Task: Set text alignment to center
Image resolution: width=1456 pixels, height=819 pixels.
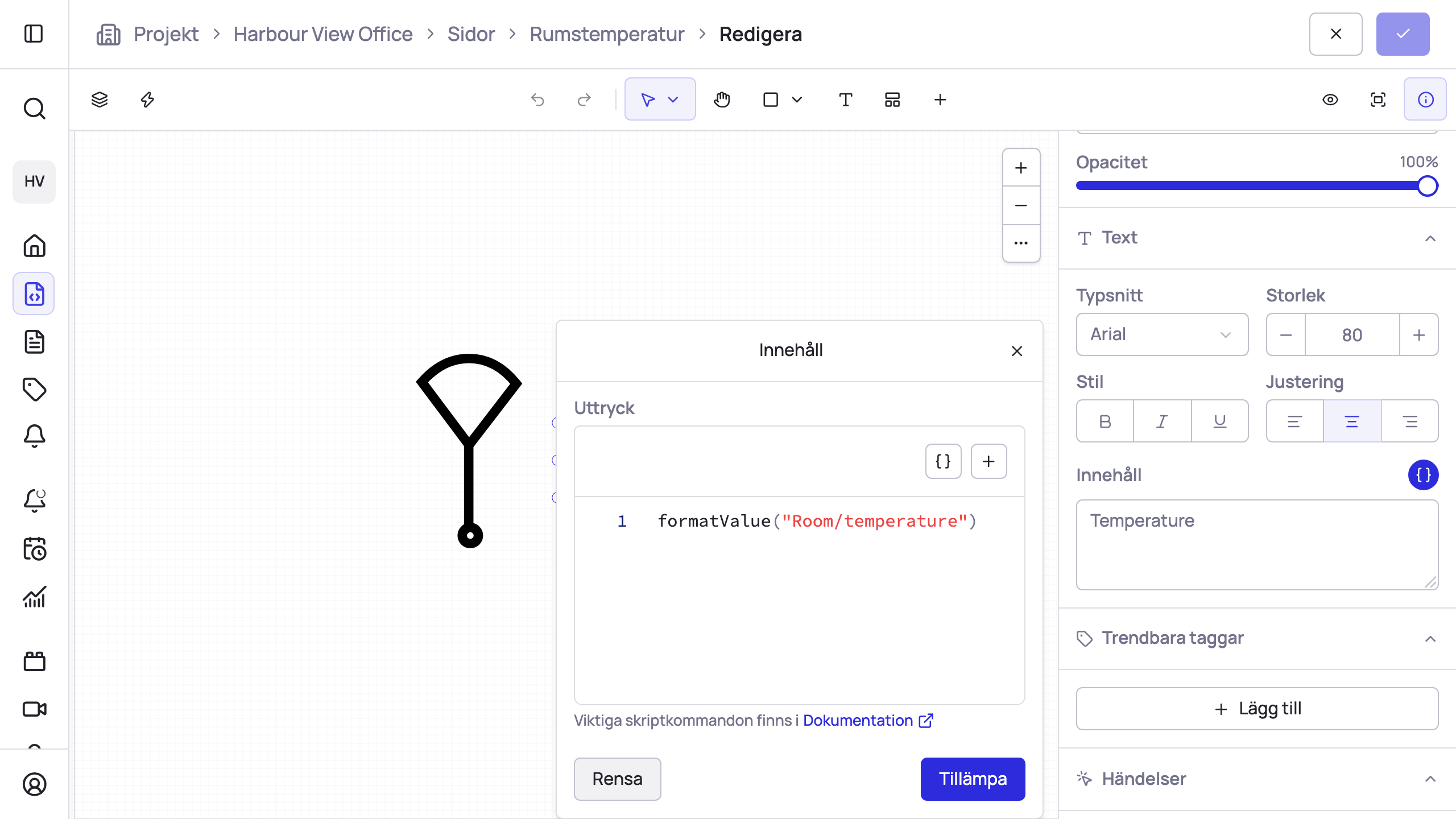Action: click(1352, 421)
